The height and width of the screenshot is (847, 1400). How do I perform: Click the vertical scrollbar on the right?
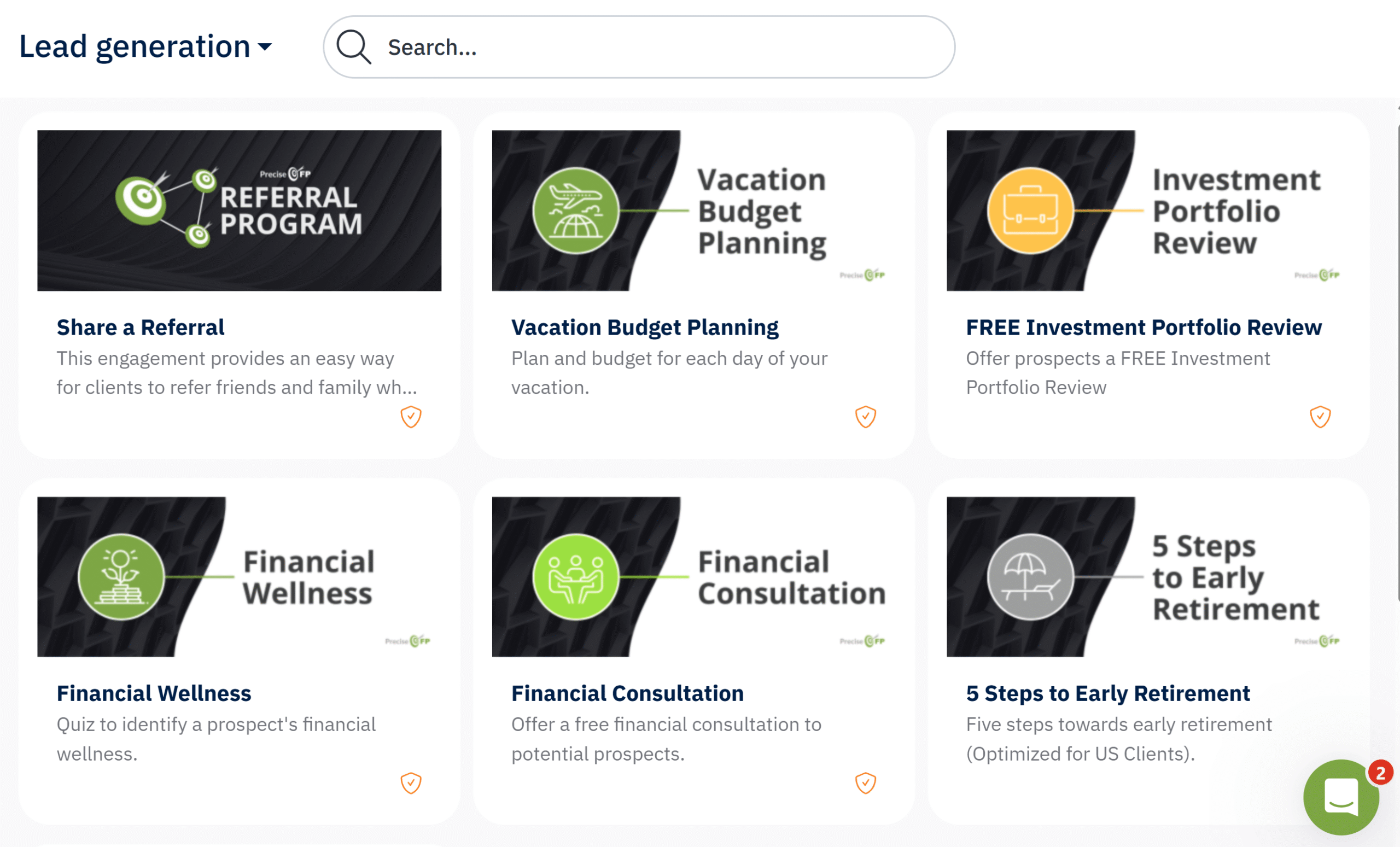[x=1398, y=364]
